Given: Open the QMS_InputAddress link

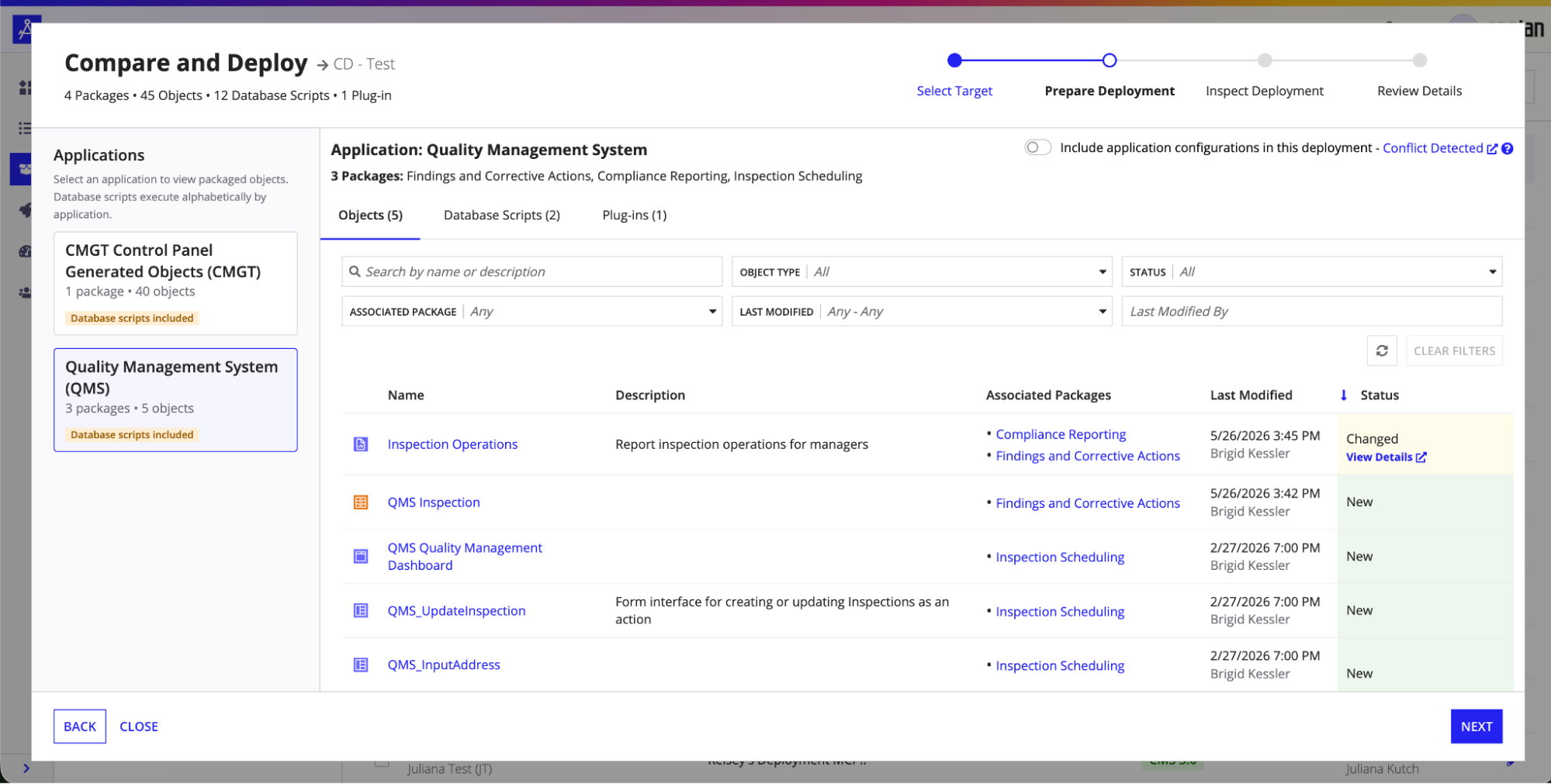Looking at the screenshot, I should (x=444, y=665).
